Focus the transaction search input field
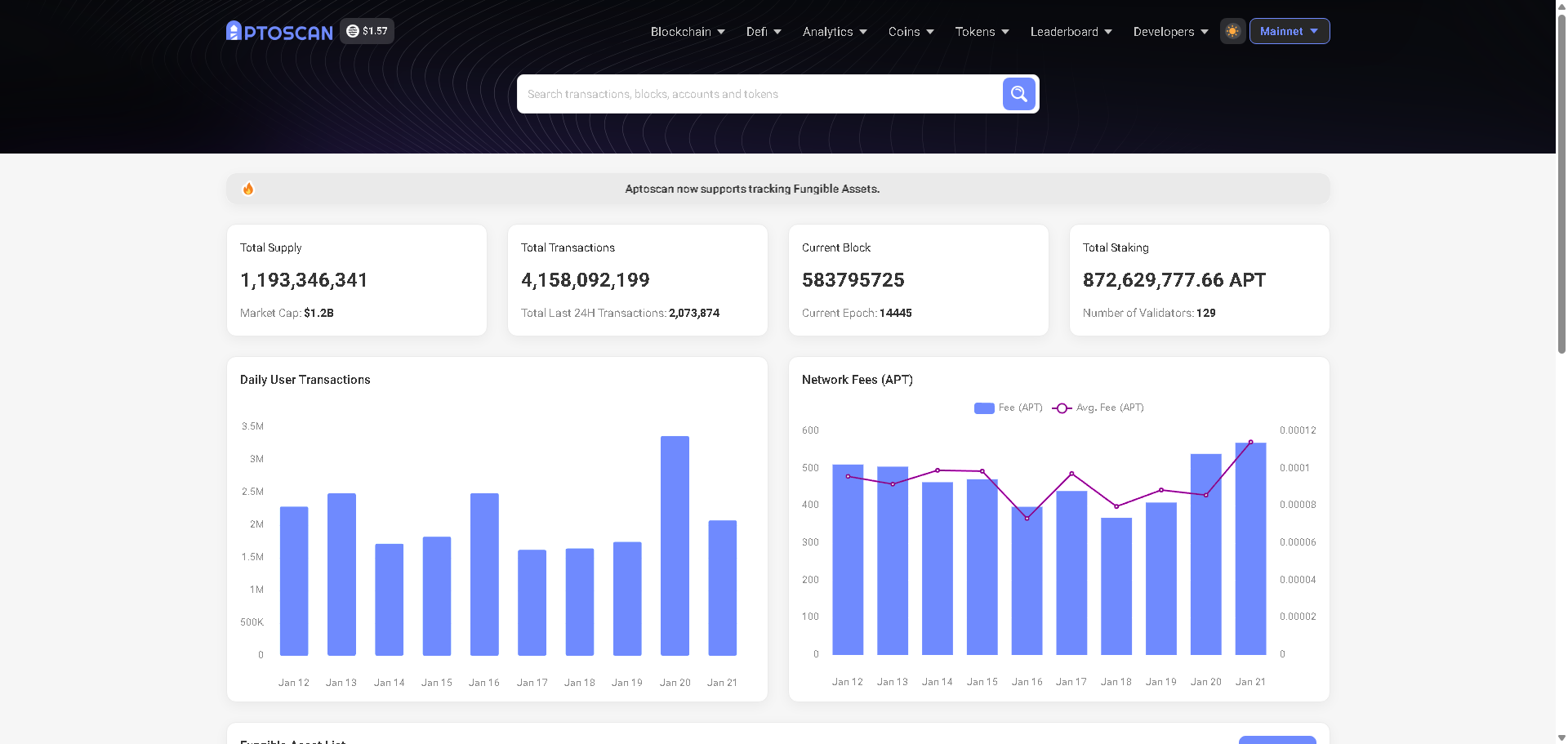 tap(759, 94)
